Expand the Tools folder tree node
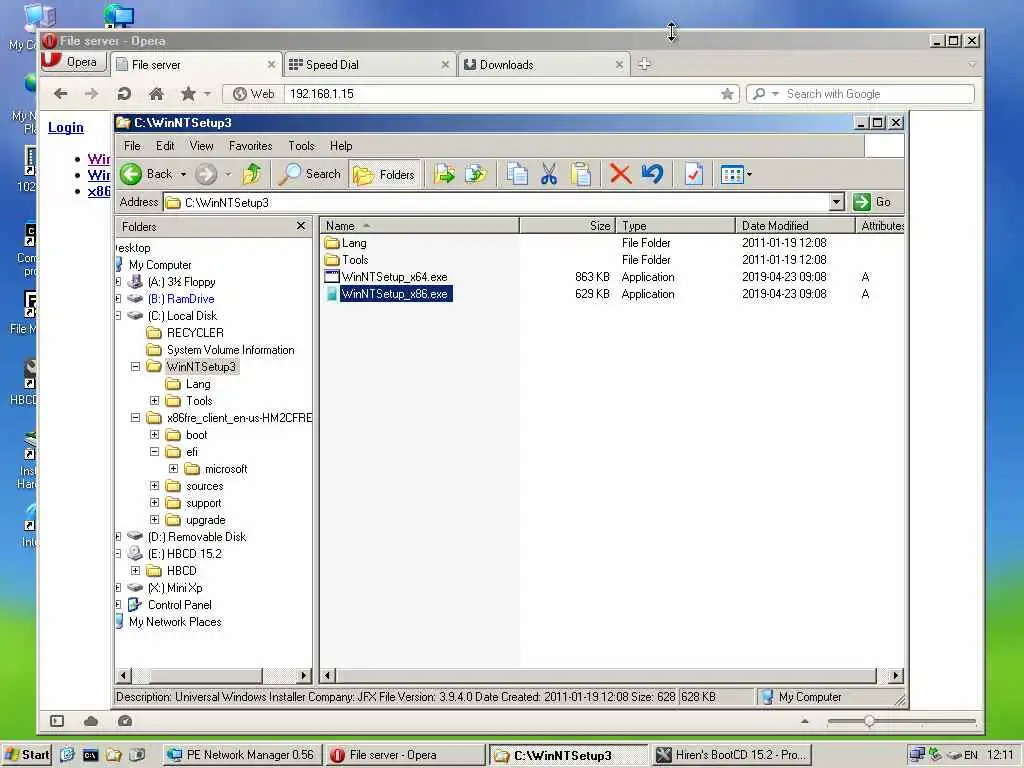 [154, 401]
